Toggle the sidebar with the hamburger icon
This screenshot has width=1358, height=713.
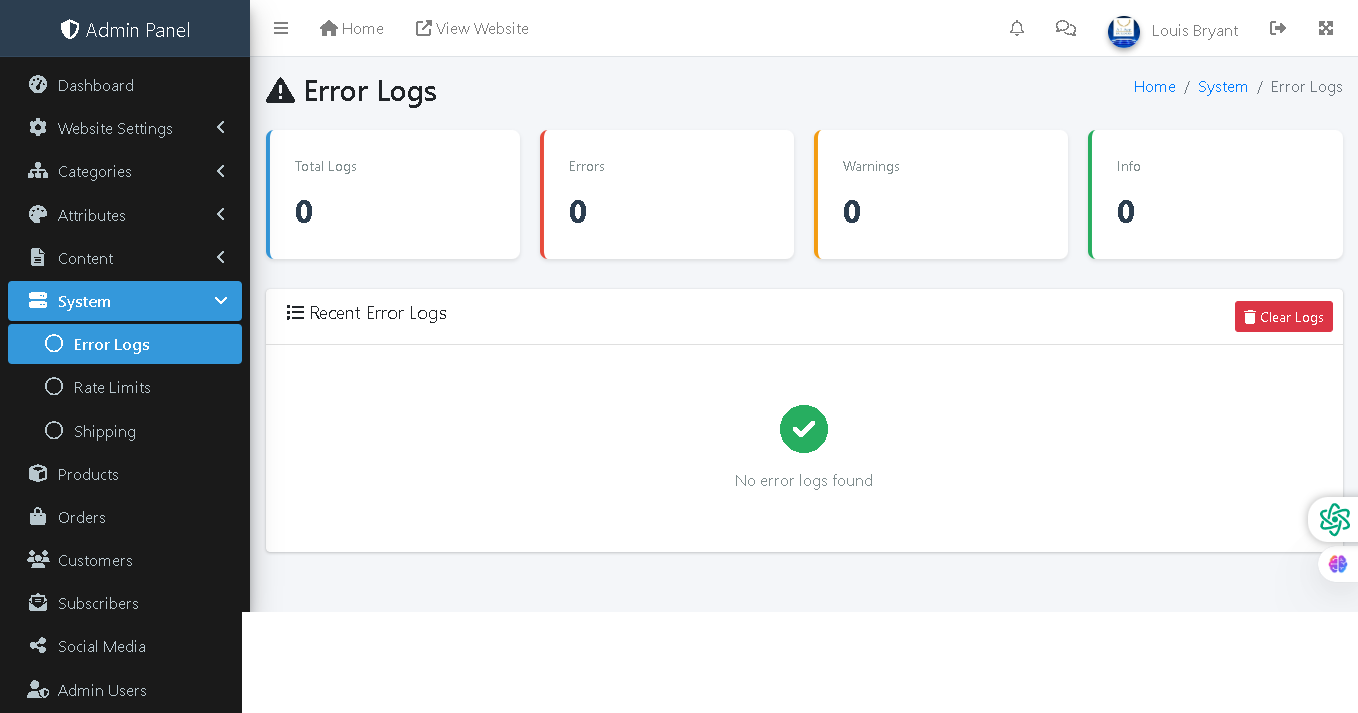281,28
